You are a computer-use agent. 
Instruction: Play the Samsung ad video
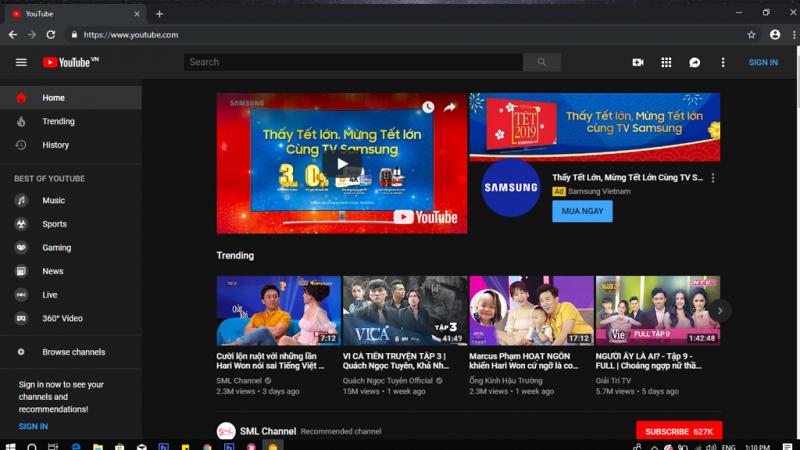pos(342,164)
